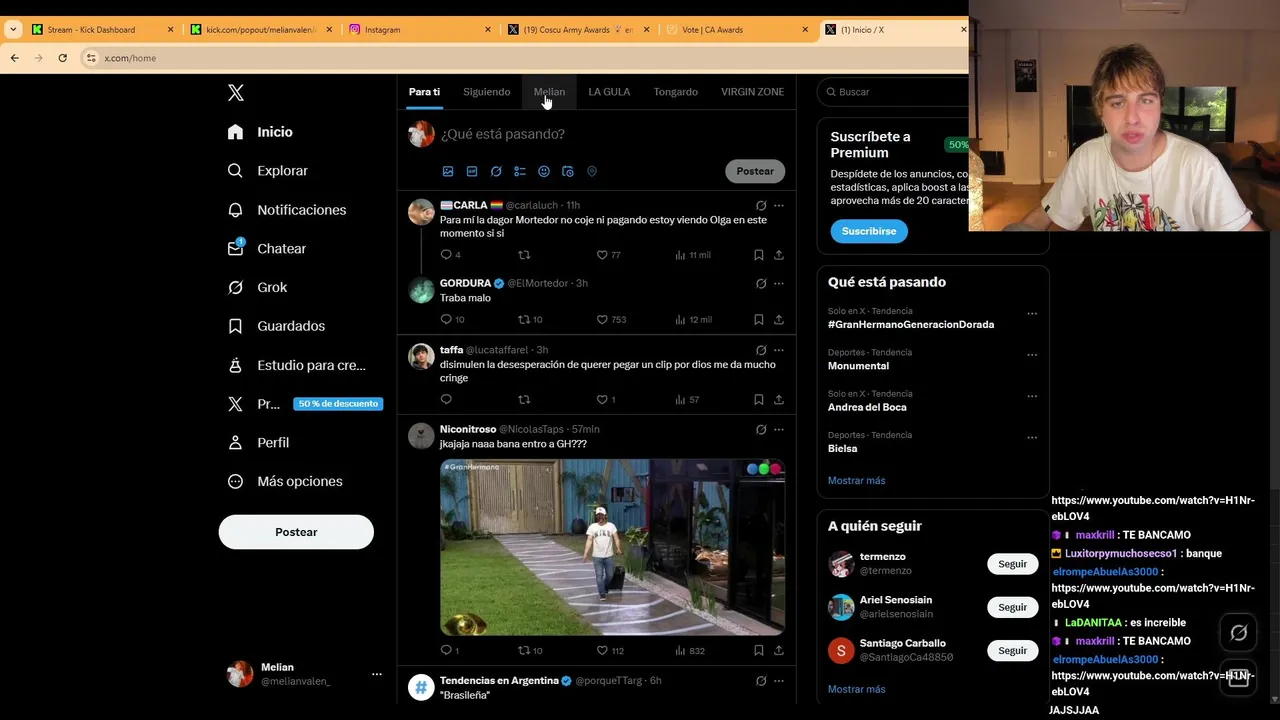Reply to CARLA's post

point(447,255)
